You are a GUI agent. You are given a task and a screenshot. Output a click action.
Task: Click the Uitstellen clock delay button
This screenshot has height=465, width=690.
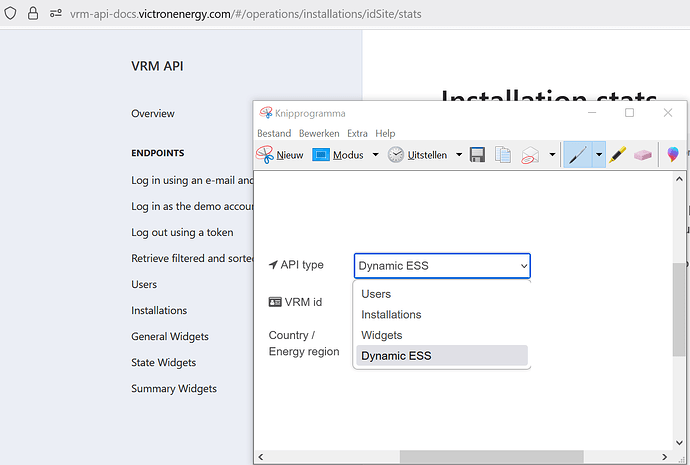[x=417, y=155]
